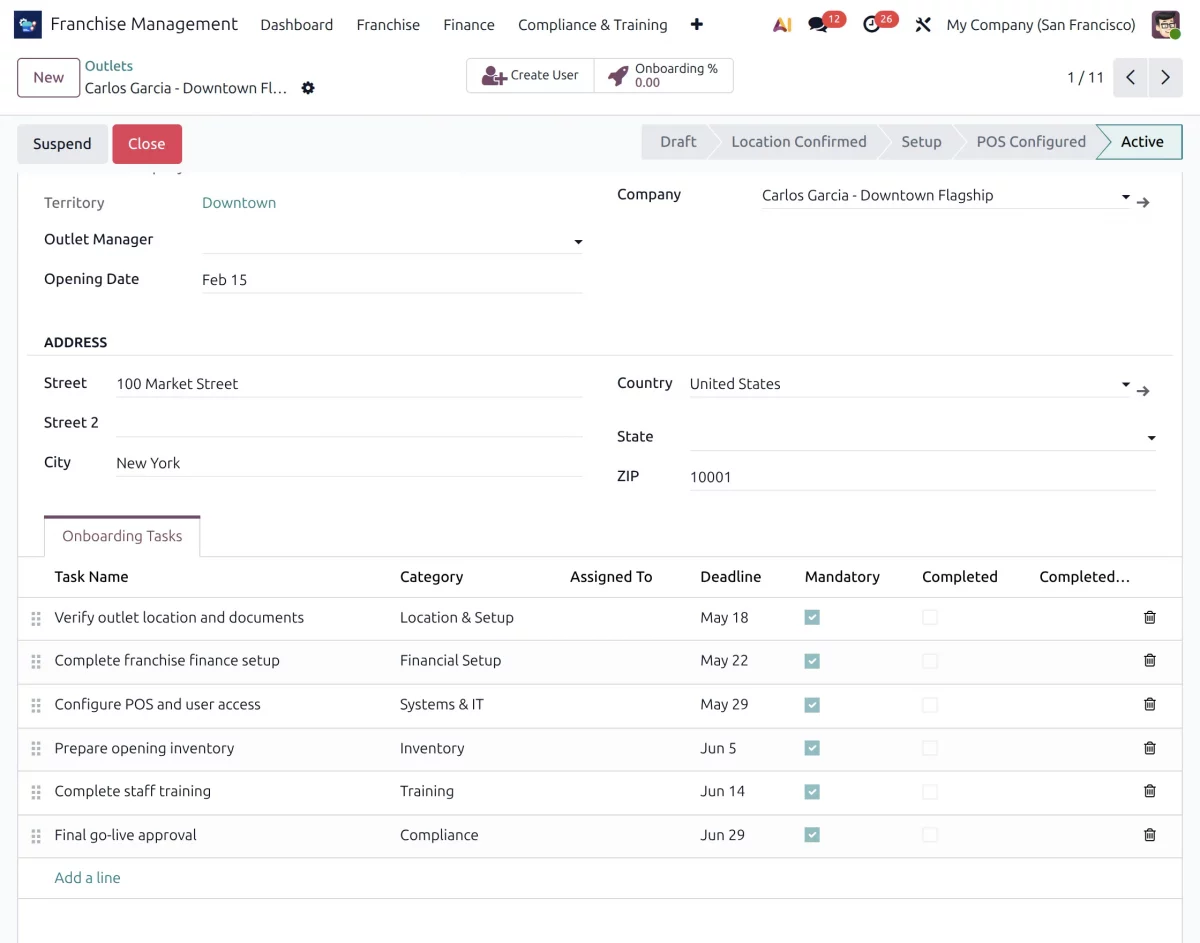Toggle Mandatory for Final go-live approval
Viewport: 1200px width, 943px height.
[812, 835]
